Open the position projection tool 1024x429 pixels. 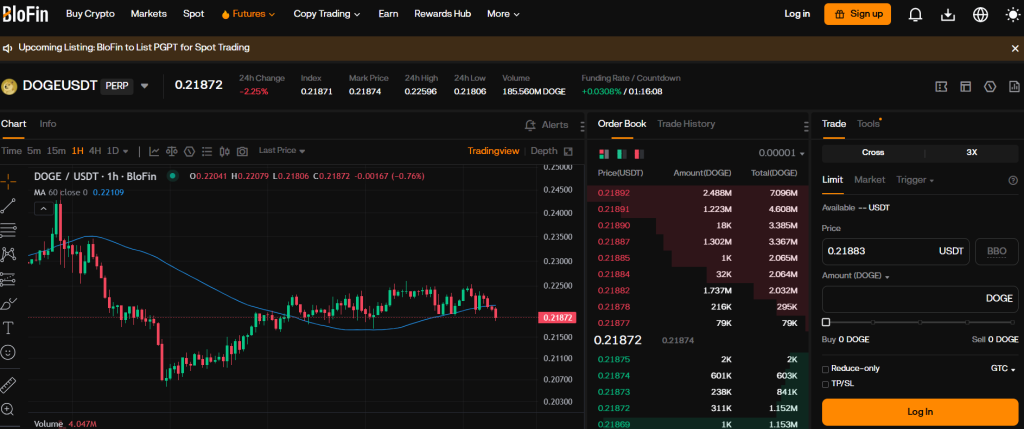8,279
